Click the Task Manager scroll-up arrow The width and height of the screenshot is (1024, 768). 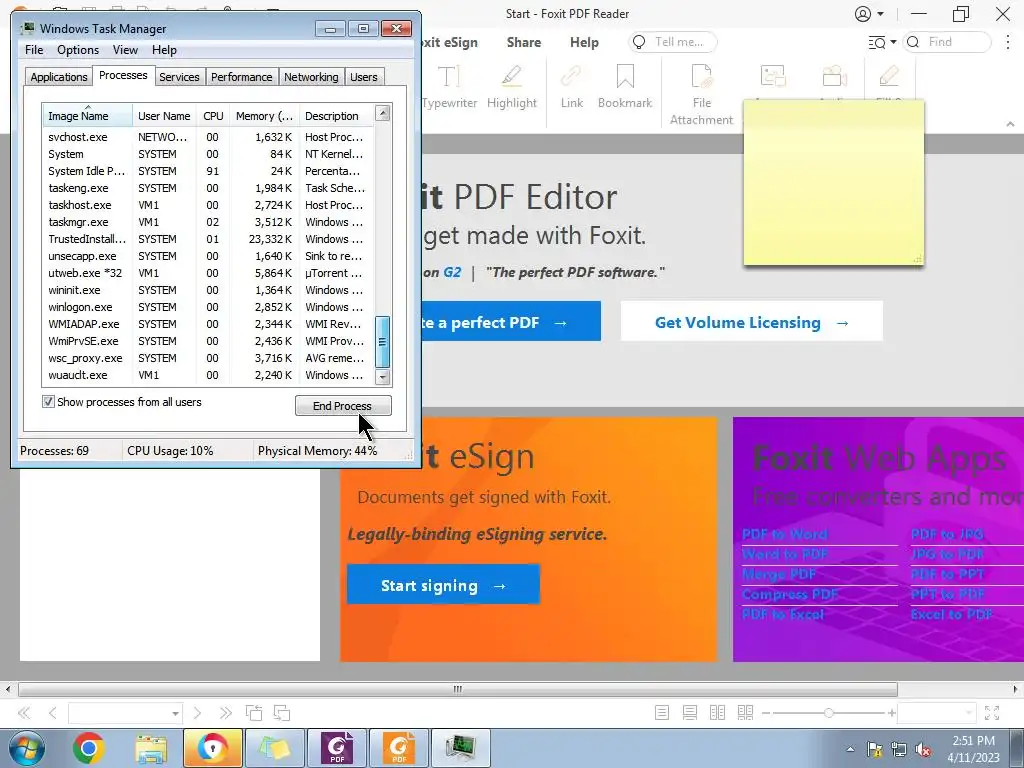pos(383,113)
